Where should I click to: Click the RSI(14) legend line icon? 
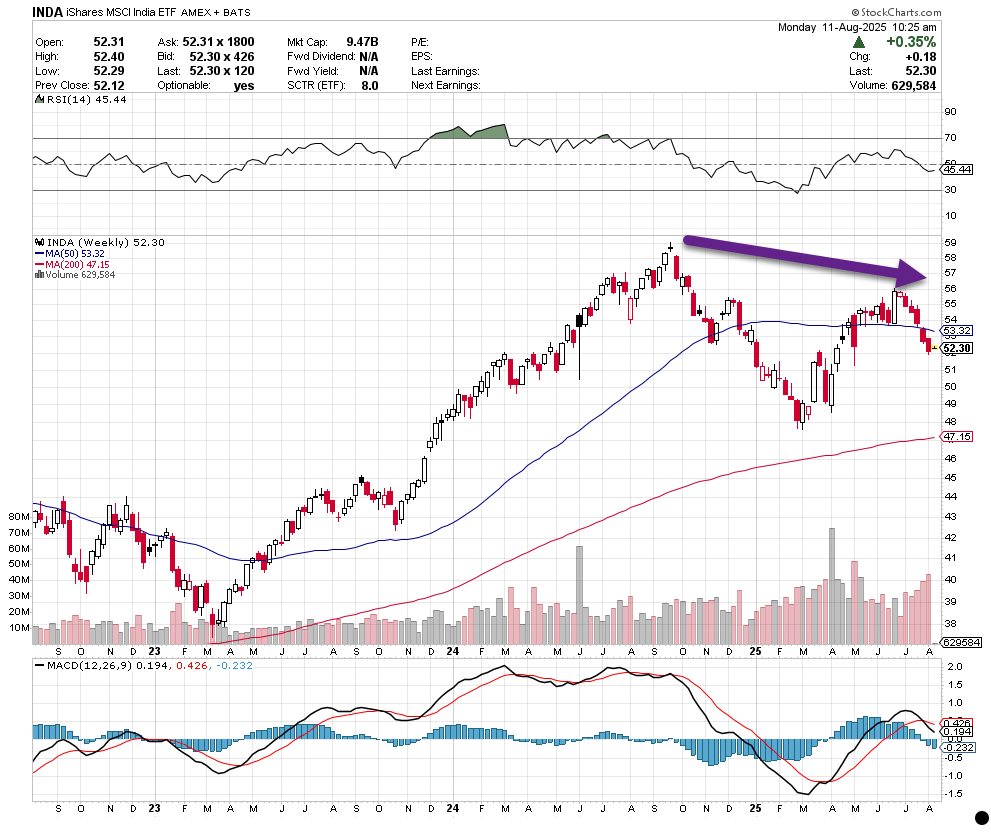[x=39, y=99]
